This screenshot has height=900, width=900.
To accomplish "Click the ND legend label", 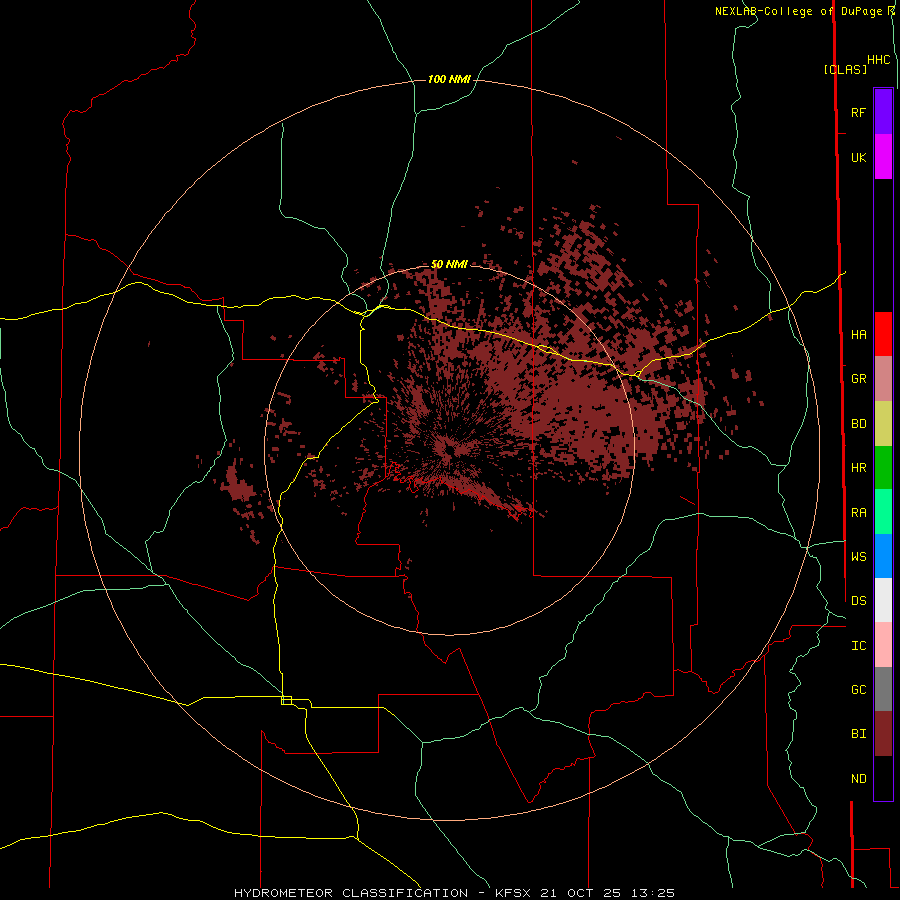I will 858,779.
